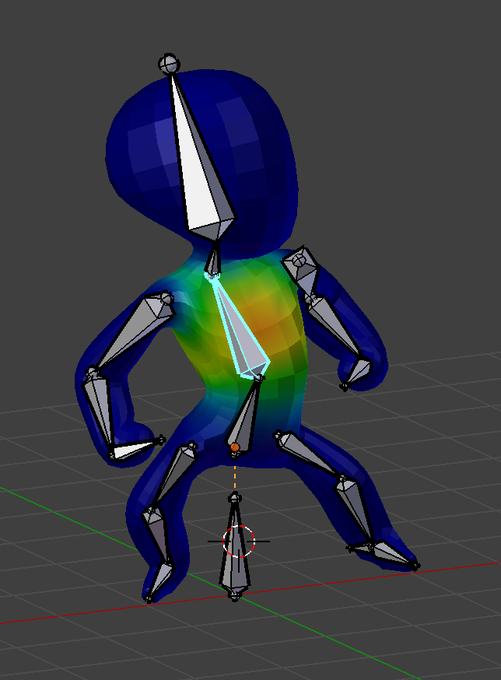This screenshot has width=501, height=680.
Task: Select the forearm bone of the arm resting on the hip
Action: [x=99, y=412]
